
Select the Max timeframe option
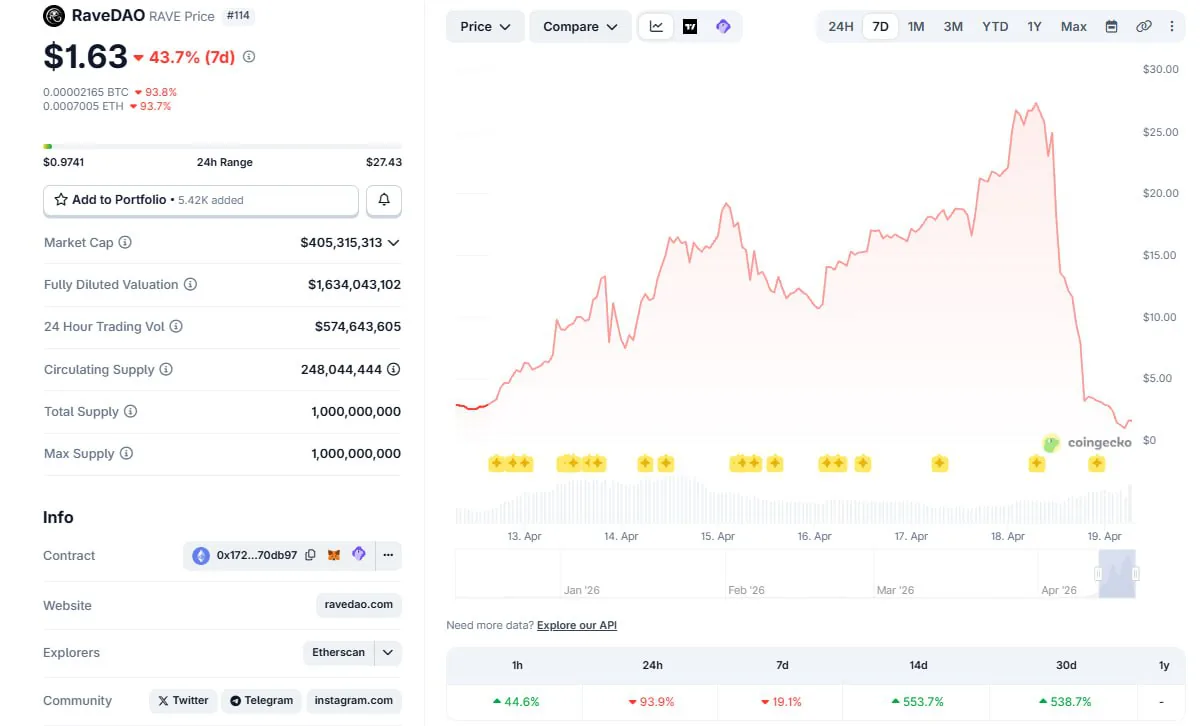point(1073,26)
